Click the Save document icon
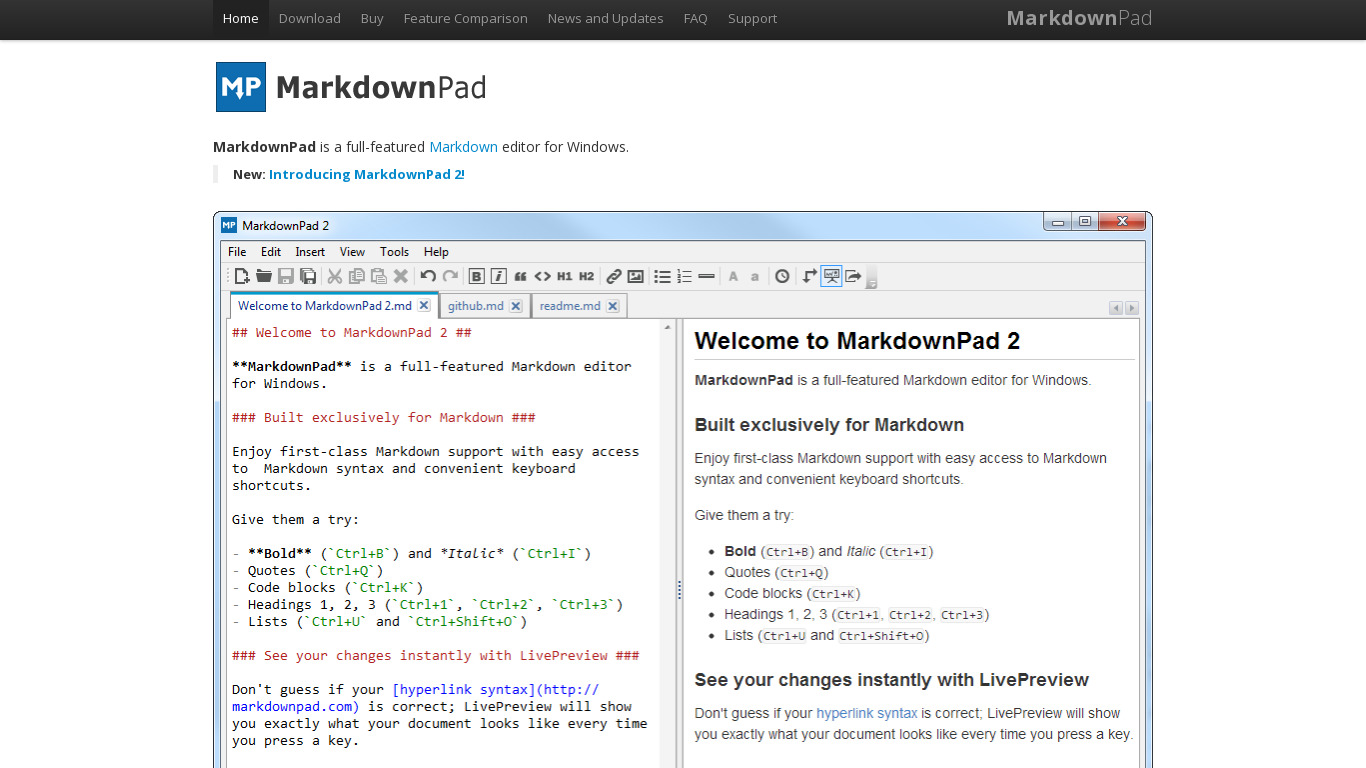Image resolution: width=1366 pixels, height=768 pixels. click(286, 276)
